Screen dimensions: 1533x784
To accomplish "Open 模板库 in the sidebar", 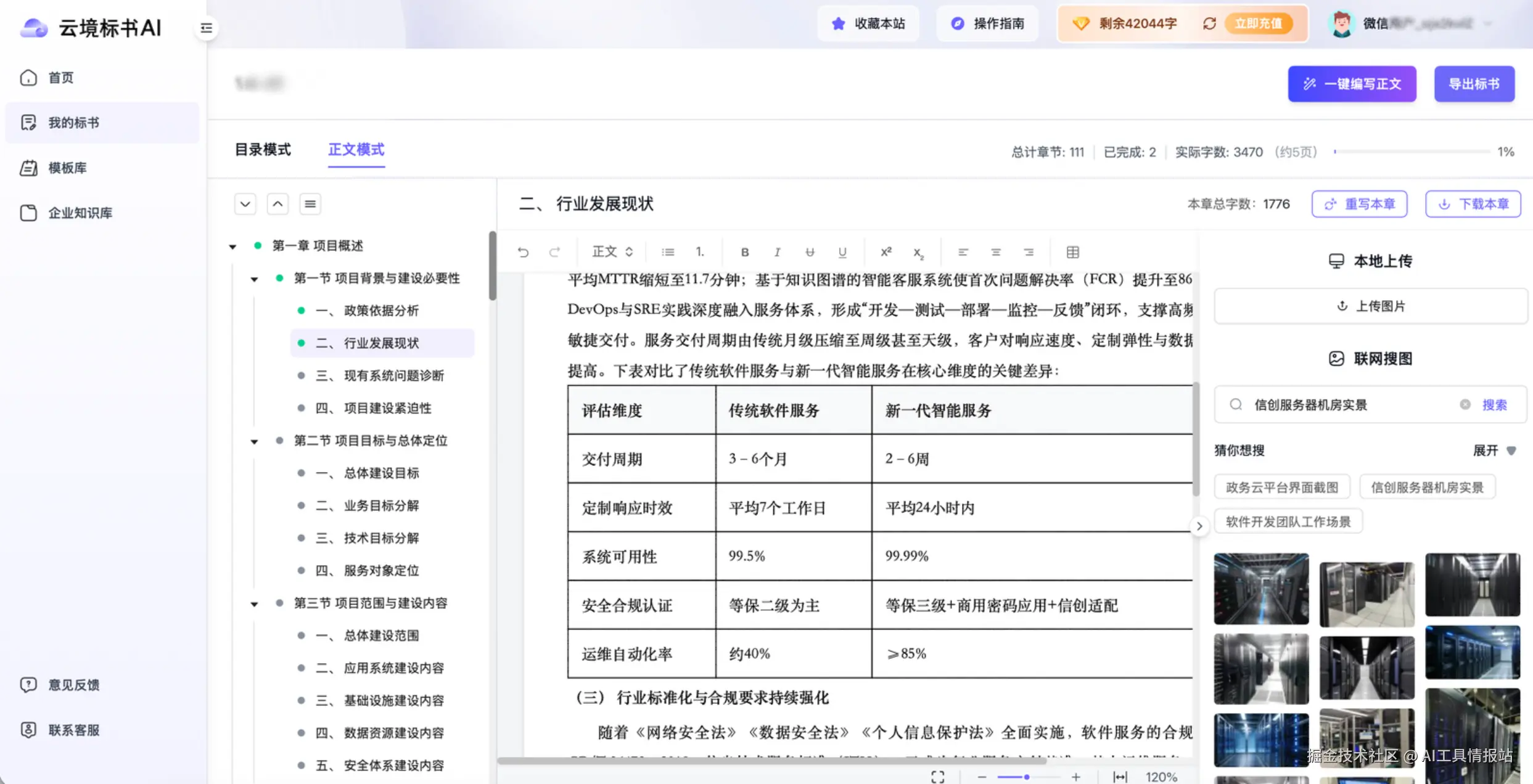I will click(x=67, y=168).
